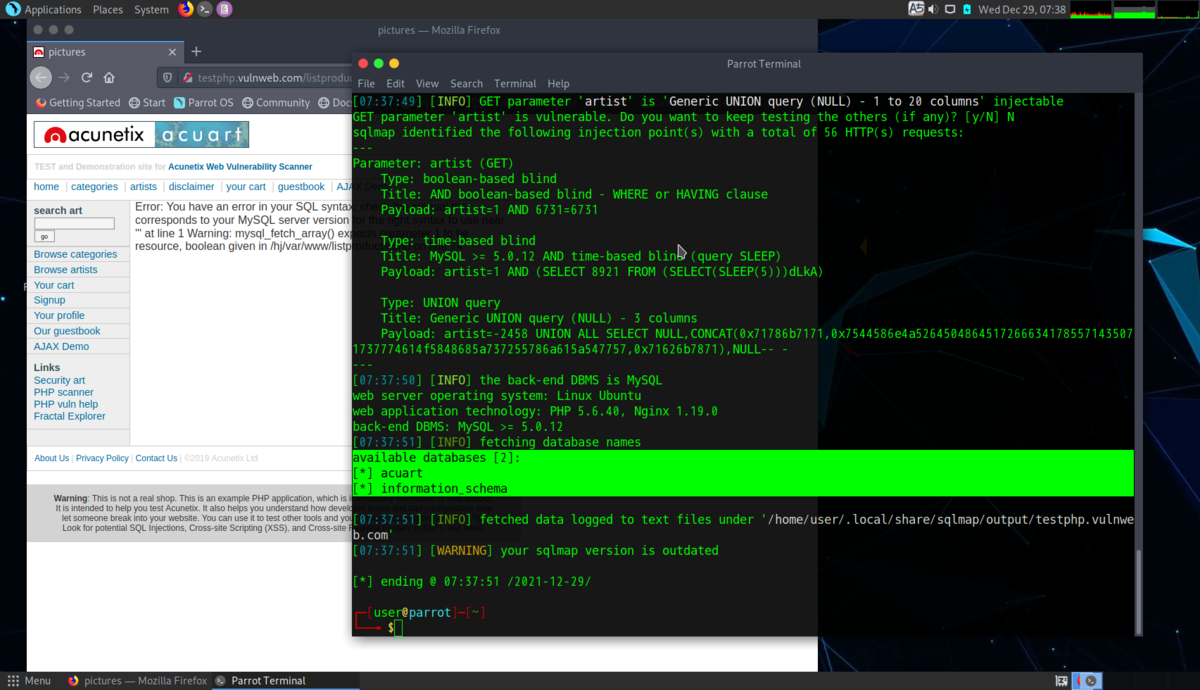Click the taskbar Menu grid icon
The height and width of the screenshot is (690, 1200).
(x=13, y=681)
